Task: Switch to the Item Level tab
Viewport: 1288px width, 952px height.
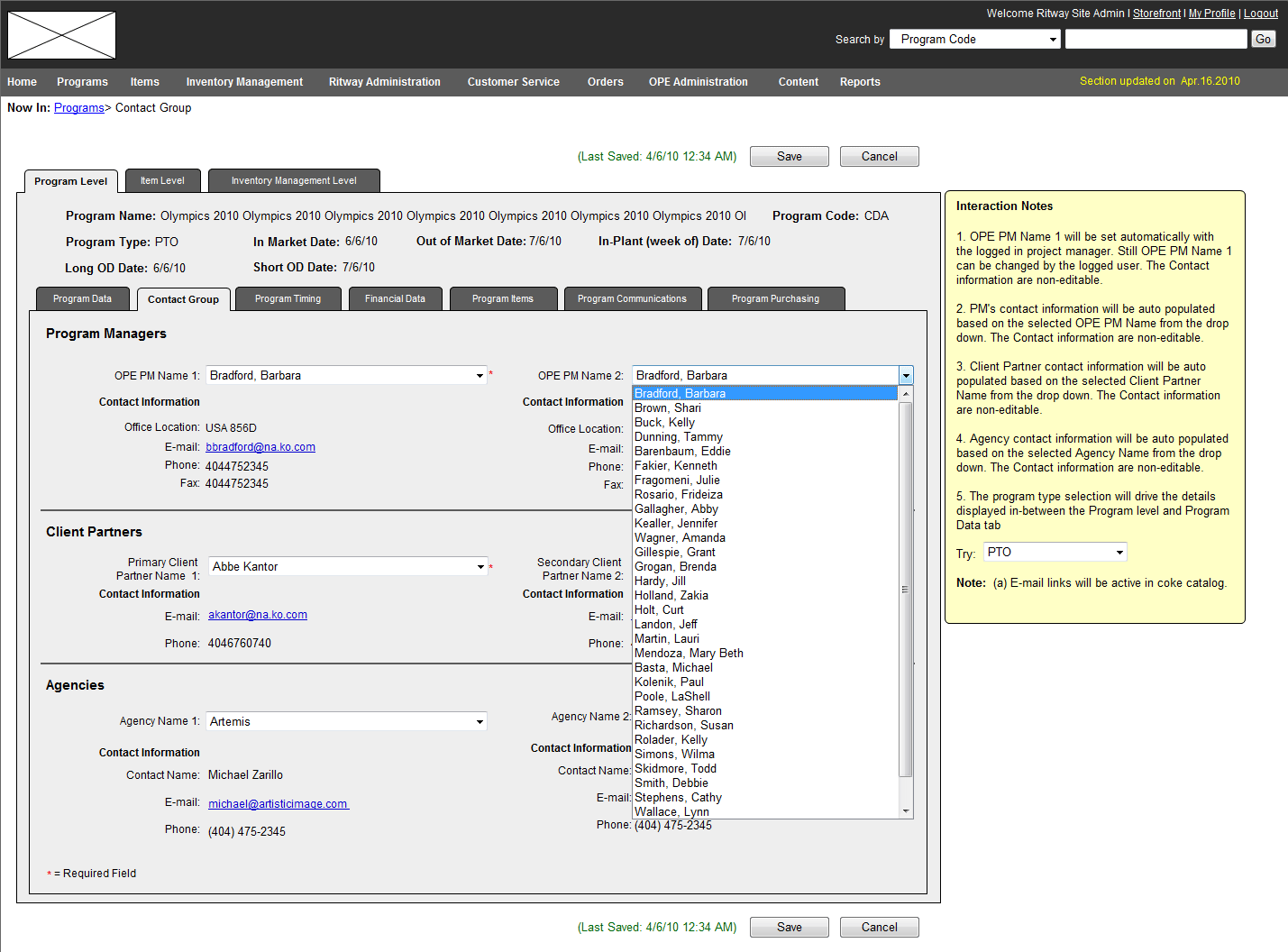Action: [x=162, y=180]
